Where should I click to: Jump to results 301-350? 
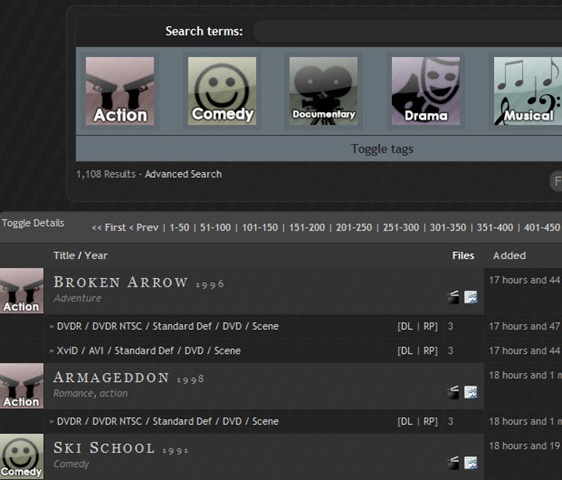click(448, 227)
